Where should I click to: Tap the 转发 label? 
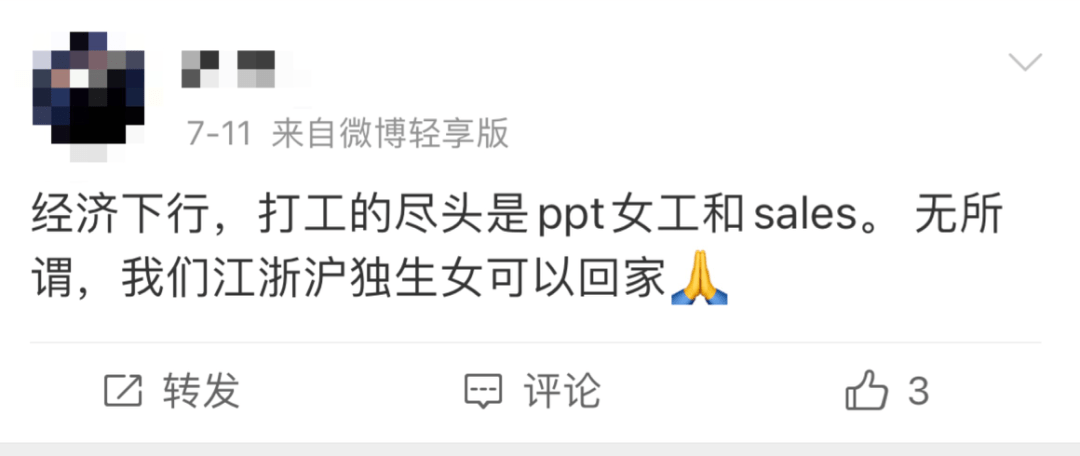click(x=201, y=391)
